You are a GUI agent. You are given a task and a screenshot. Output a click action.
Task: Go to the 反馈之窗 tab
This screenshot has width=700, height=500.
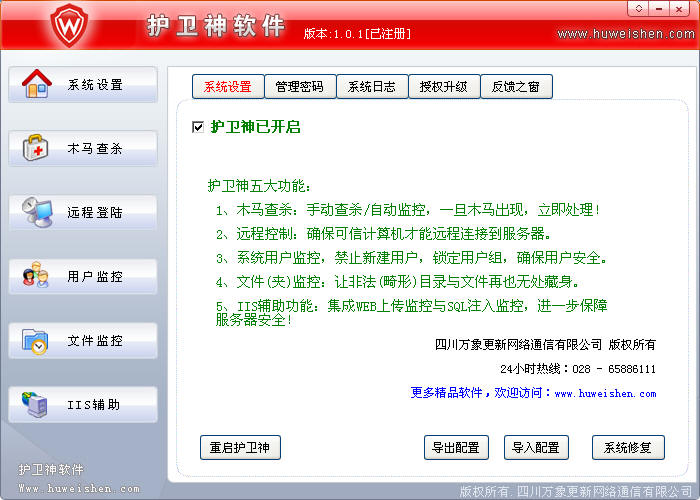click(x=516, y=87)
